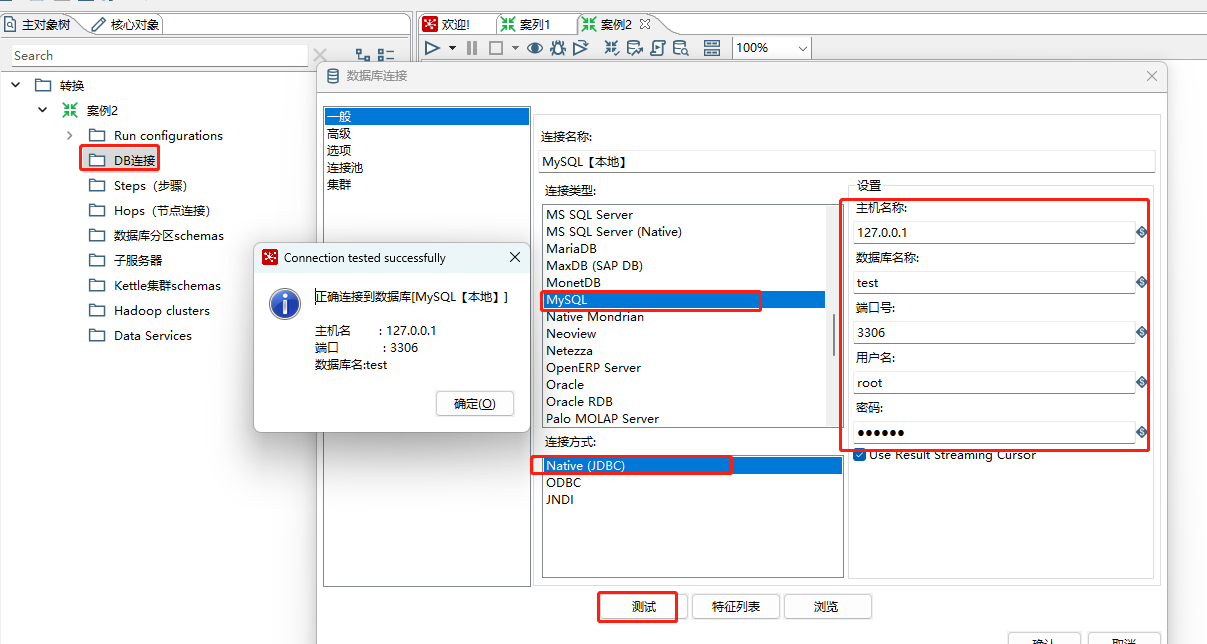This screenshot has height=644, width=1207.
Task: Focus the Search field in object tree
Action: pyautogui.click(x=158, y=56)
